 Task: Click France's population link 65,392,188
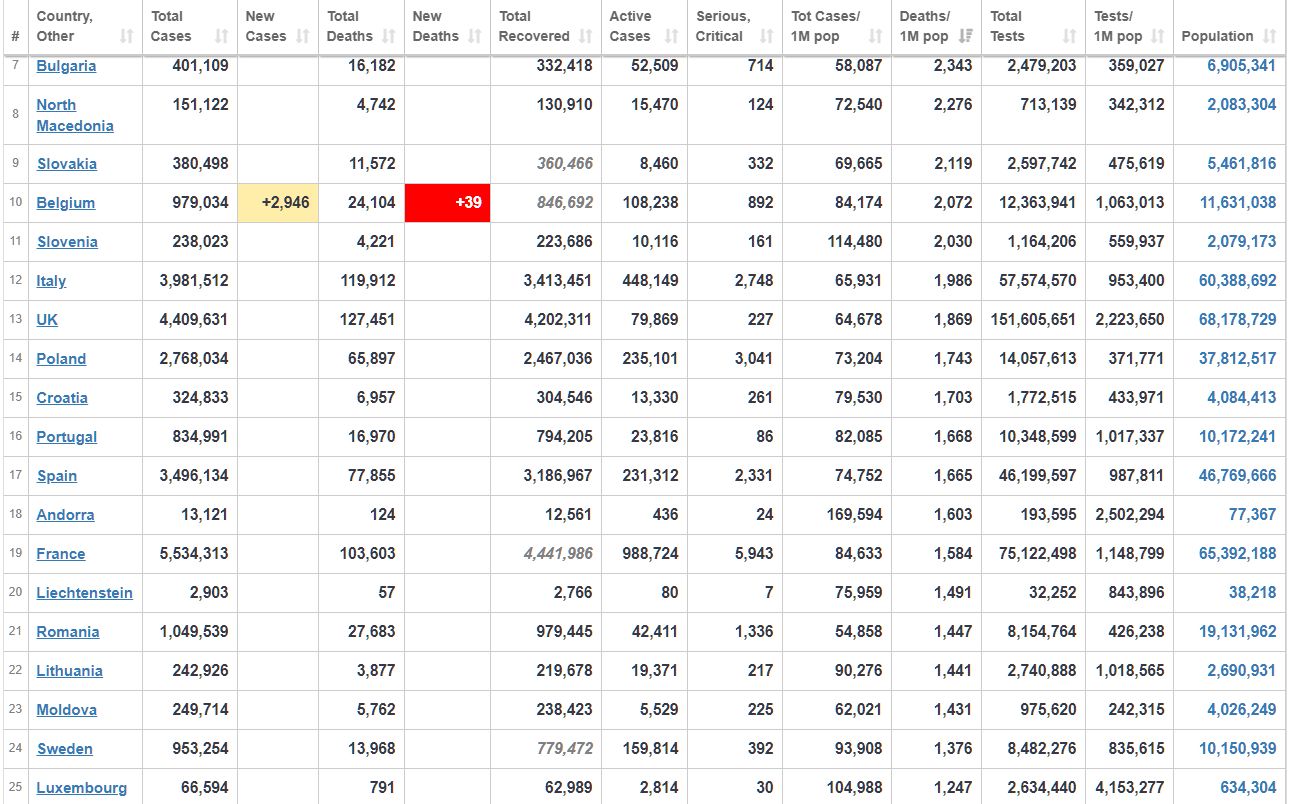(1237, 554)
